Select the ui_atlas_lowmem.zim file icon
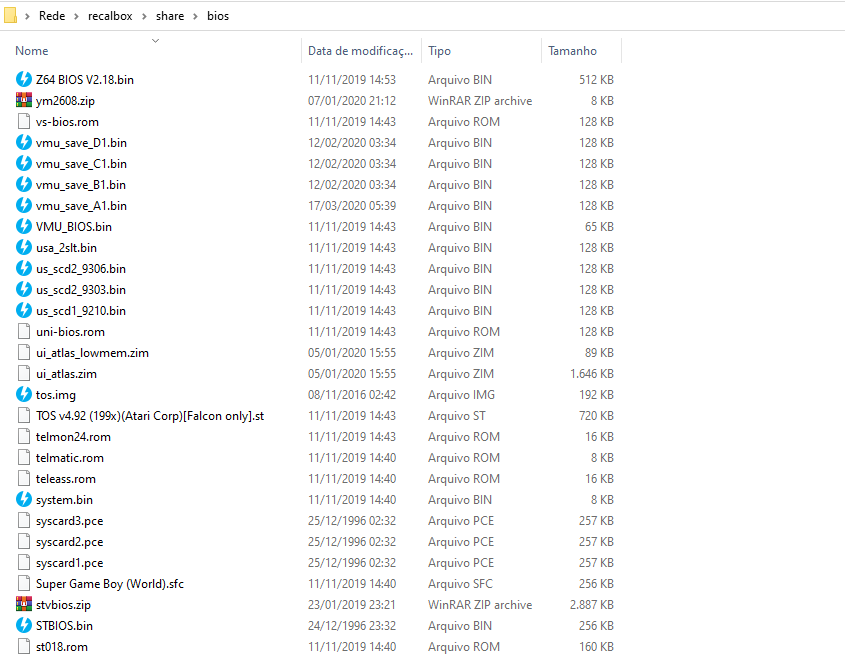 point(24,352)
